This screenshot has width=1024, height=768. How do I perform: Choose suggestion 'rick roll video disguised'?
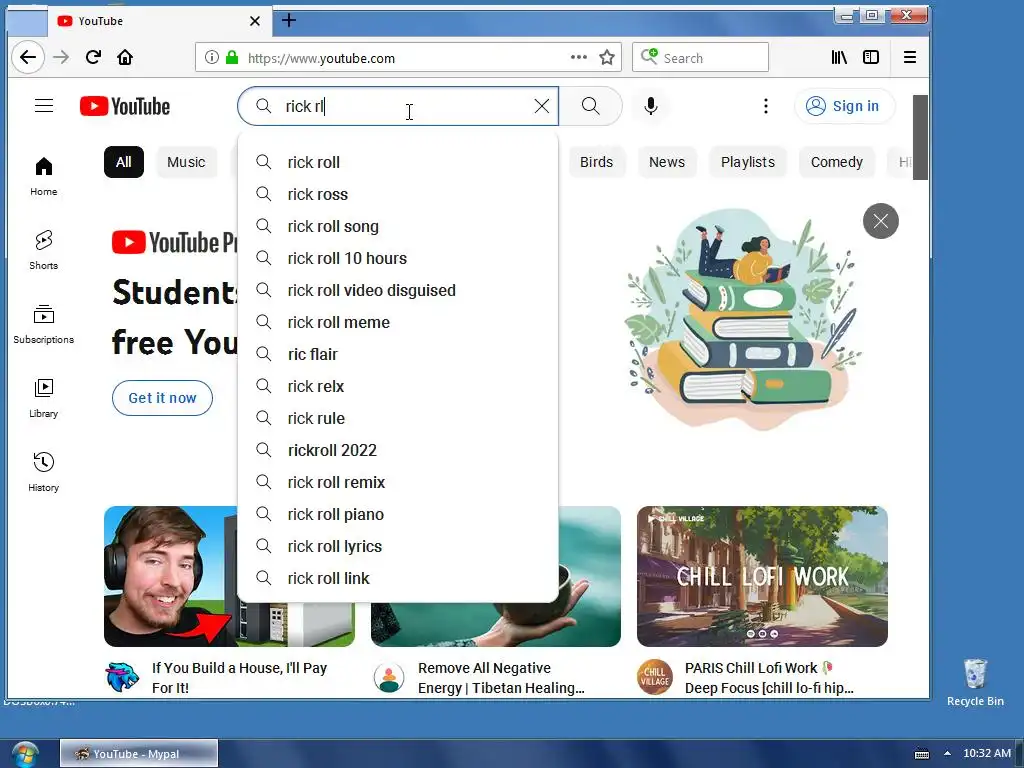click(398, 290)
